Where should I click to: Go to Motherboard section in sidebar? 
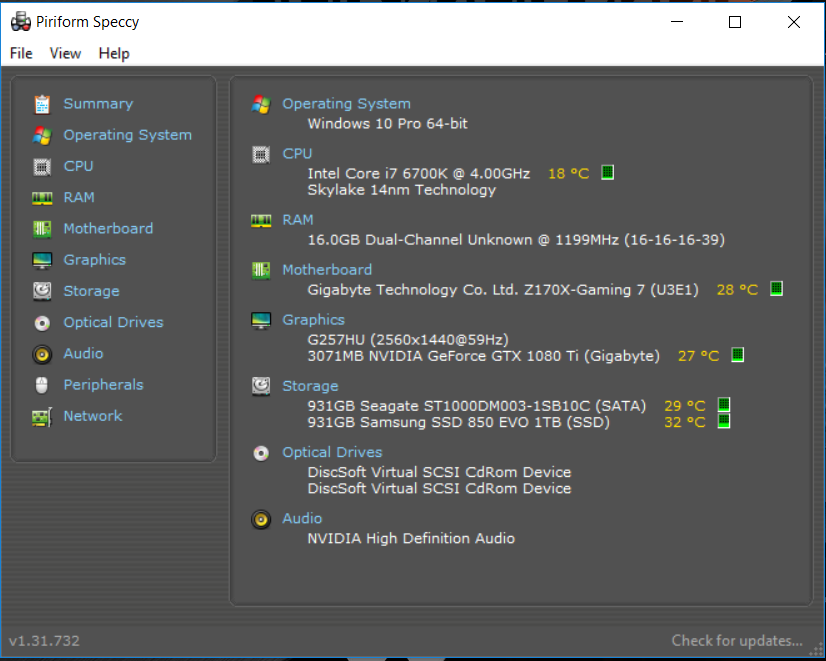pyautogui.click(x=109, y=228)
